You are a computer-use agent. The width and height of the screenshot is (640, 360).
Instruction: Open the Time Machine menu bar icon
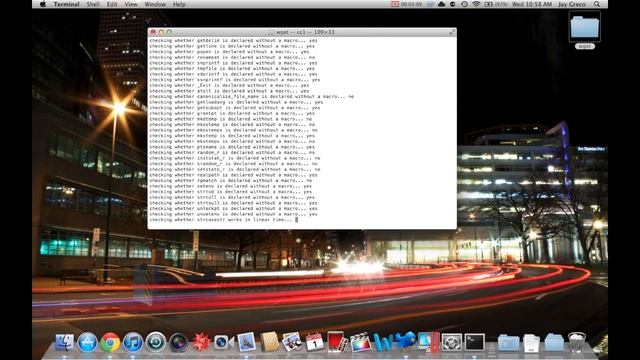(x=464, y=4)
